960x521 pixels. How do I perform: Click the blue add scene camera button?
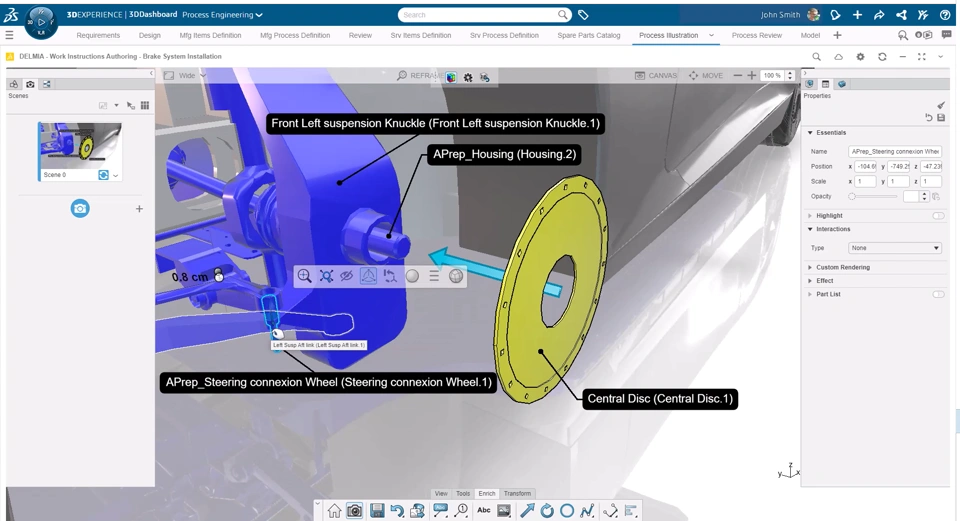tap(80, 208)
